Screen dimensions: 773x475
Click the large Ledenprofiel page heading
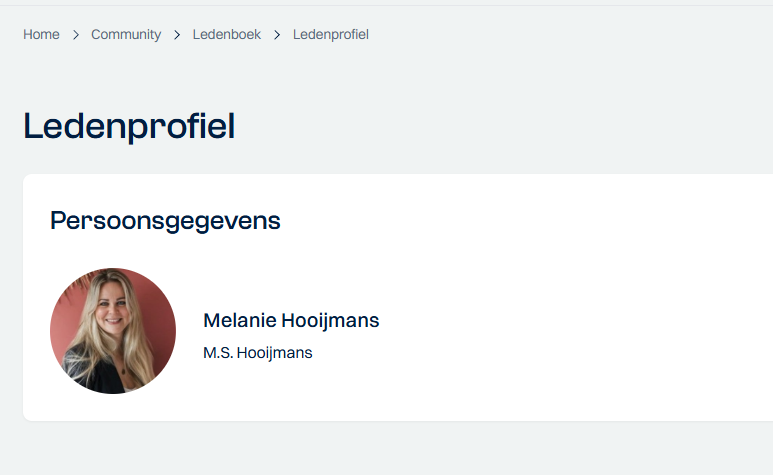click(129, 127)
